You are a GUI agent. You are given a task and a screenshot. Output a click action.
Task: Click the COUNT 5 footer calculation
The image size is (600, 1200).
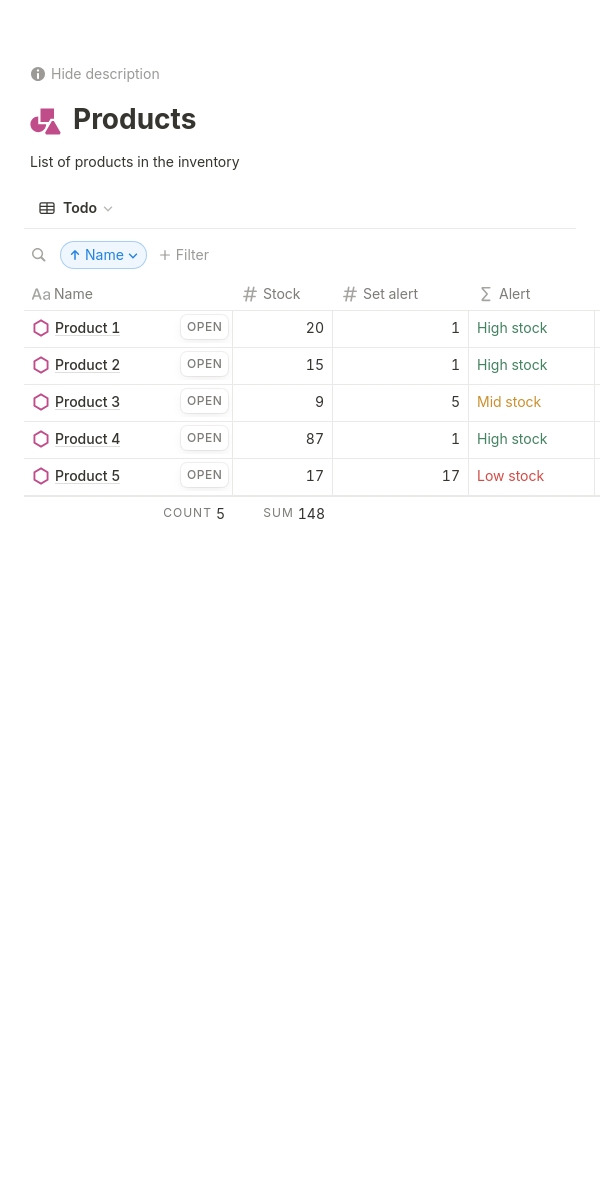pos(194,513)
